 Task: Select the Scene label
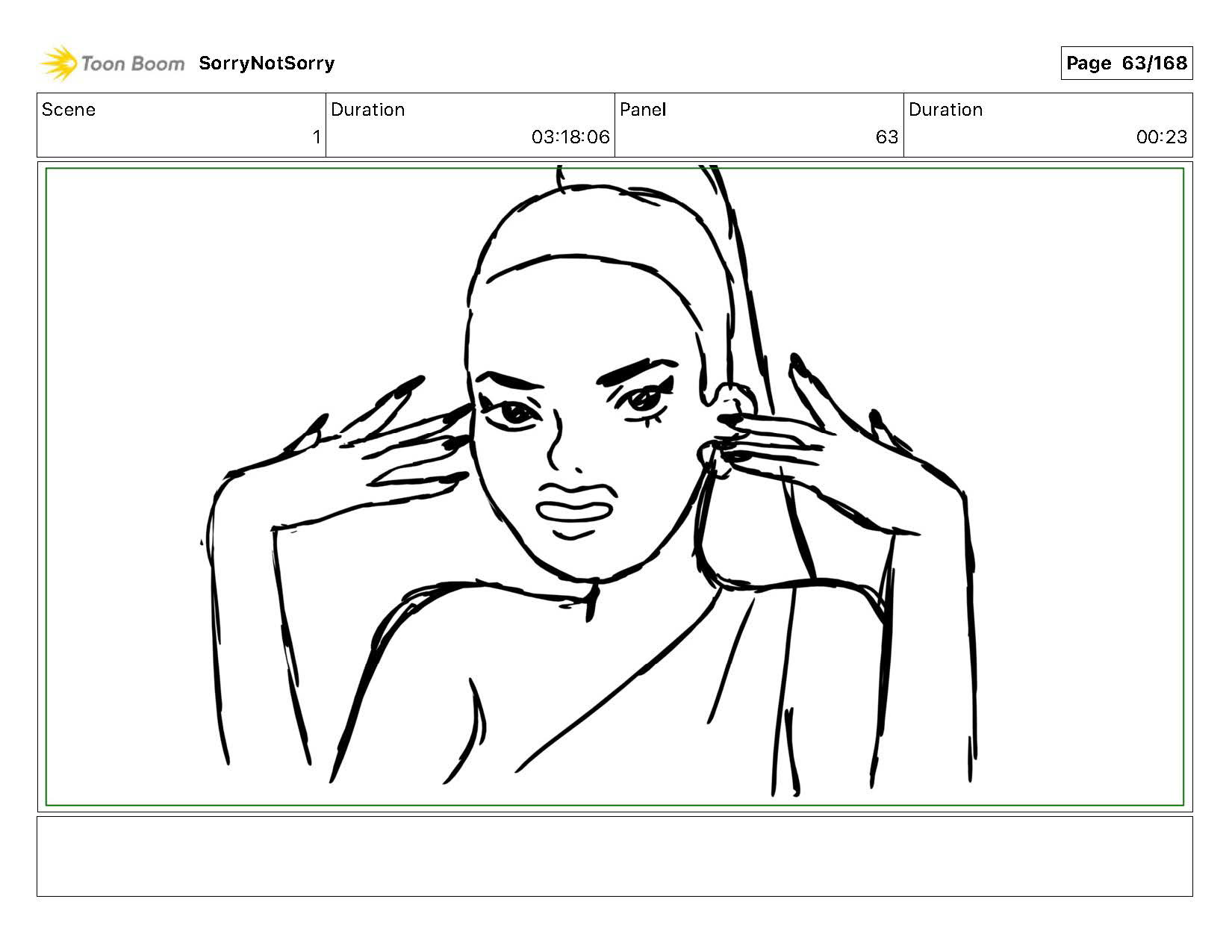coord(69,110)
